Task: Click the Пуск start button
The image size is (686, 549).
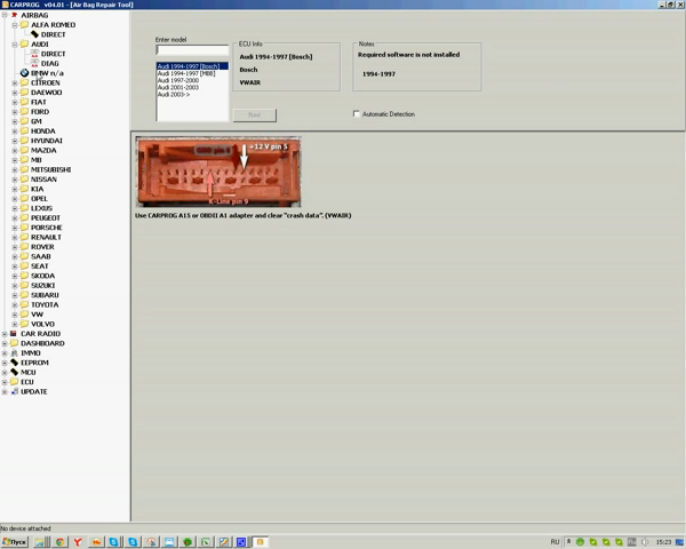Action: (x=14, y=542)
